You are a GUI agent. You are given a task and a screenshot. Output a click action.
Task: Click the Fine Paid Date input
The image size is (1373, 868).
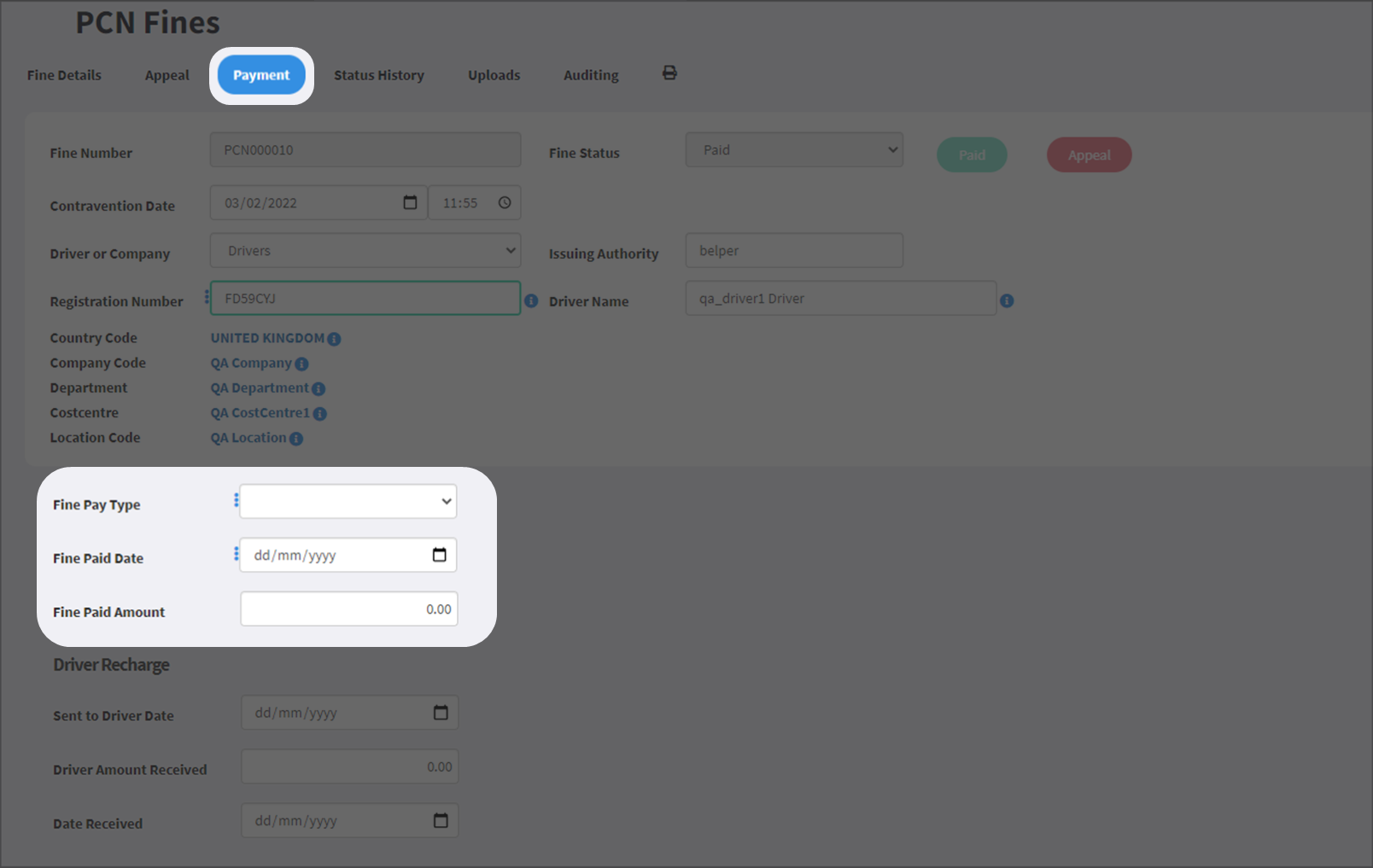point(348,555)
